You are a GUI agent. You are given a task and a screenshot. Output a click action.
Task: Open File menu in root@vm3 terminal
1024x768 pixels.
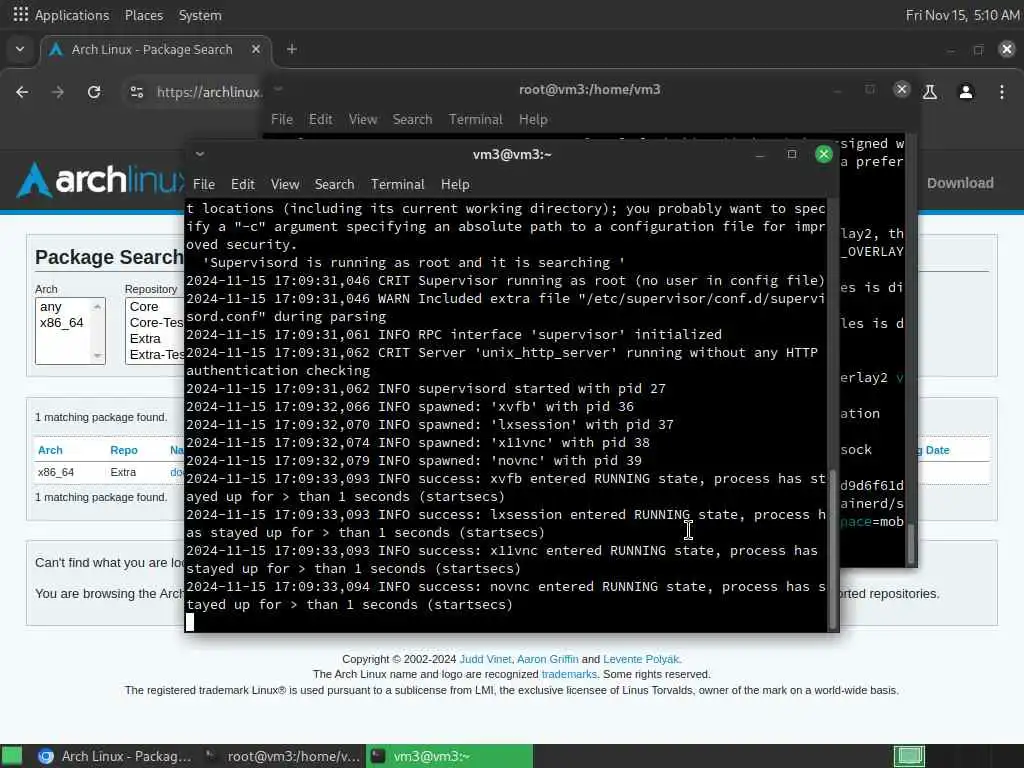click(281, 119)
